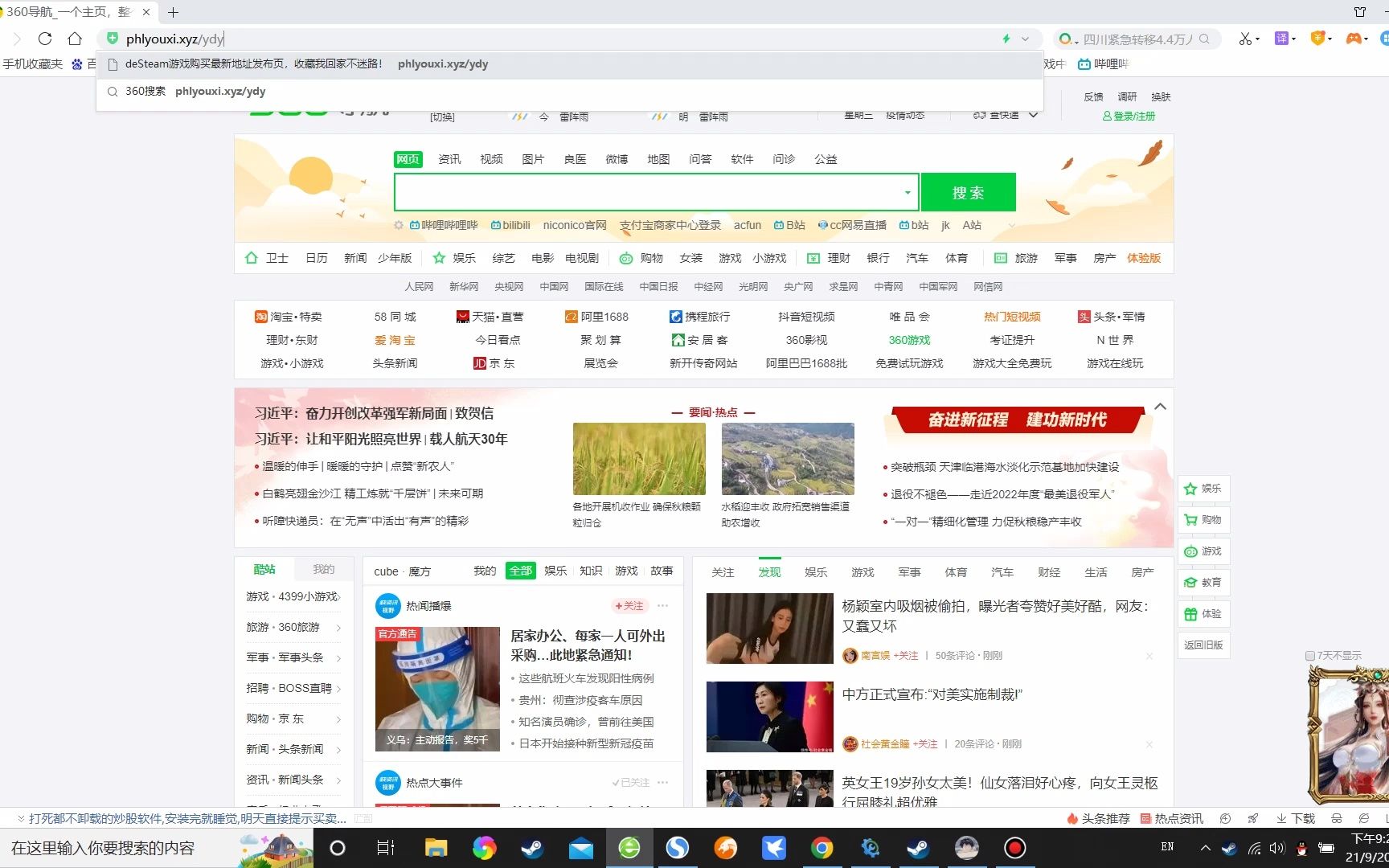1389x868 pixels.
Task: Switch to the 地图 search tab
Action: 658,159
